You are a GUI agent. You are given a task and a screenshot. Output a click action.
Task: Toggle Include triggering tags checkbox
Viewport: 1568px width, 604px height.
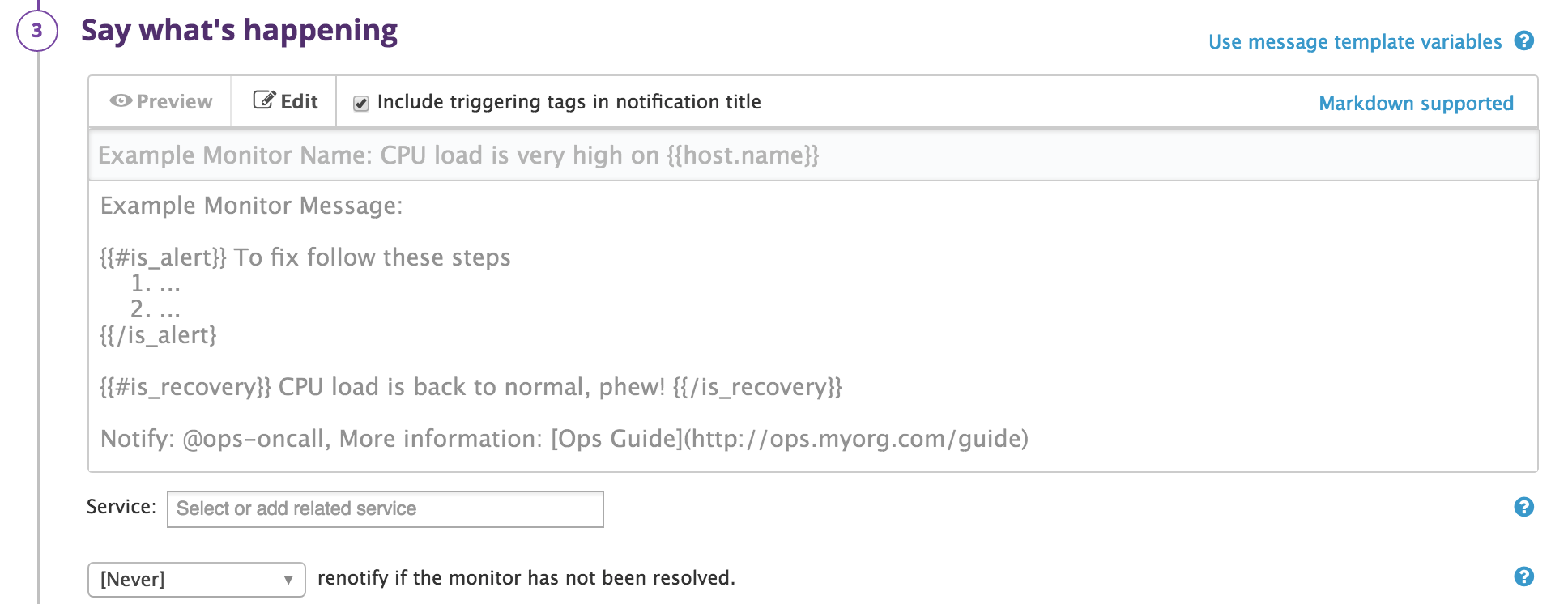tap(361, 104)
